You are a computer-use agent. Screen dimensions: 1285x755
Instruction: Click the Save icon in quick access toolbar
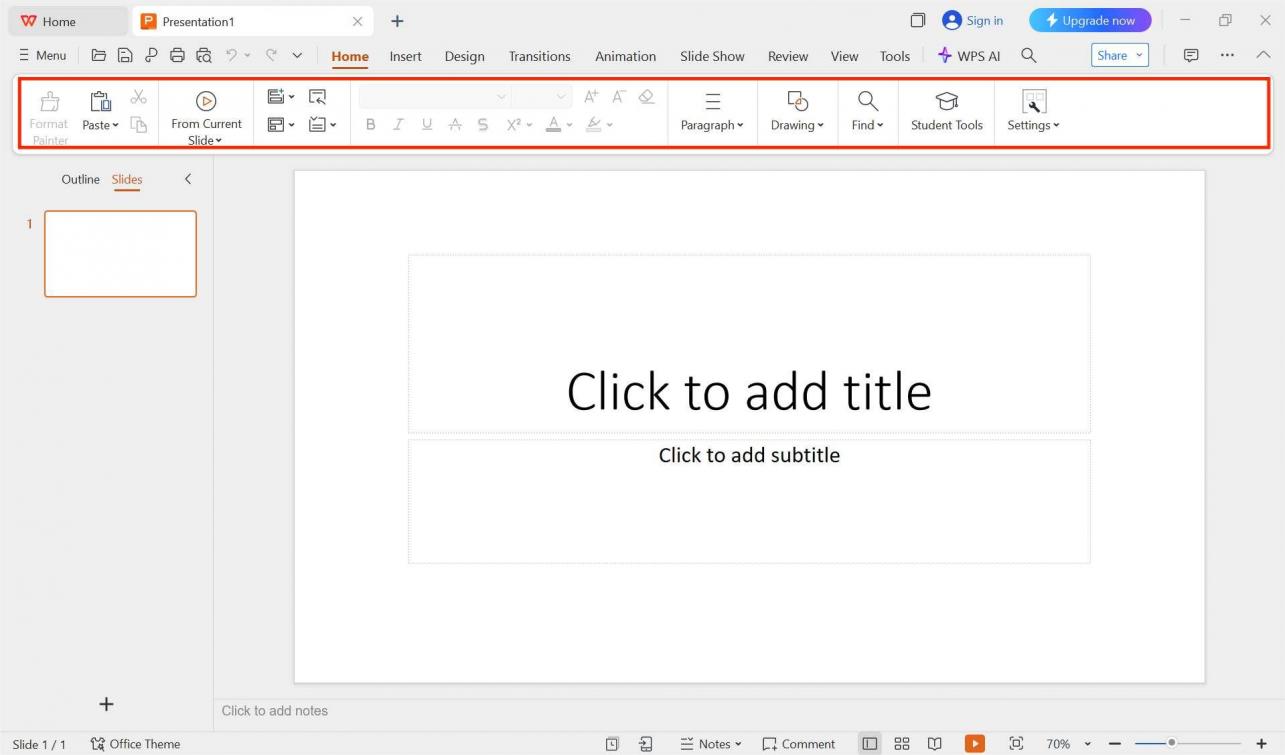125,56
